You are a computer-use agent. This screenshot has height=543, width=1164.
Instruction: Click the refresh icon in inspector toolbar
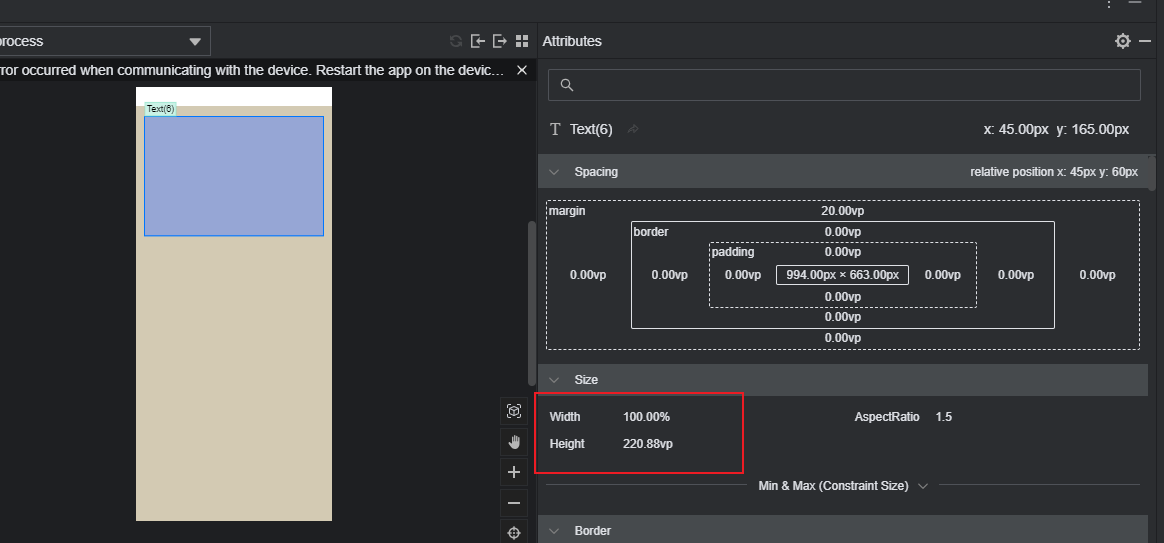pos(456,41)
